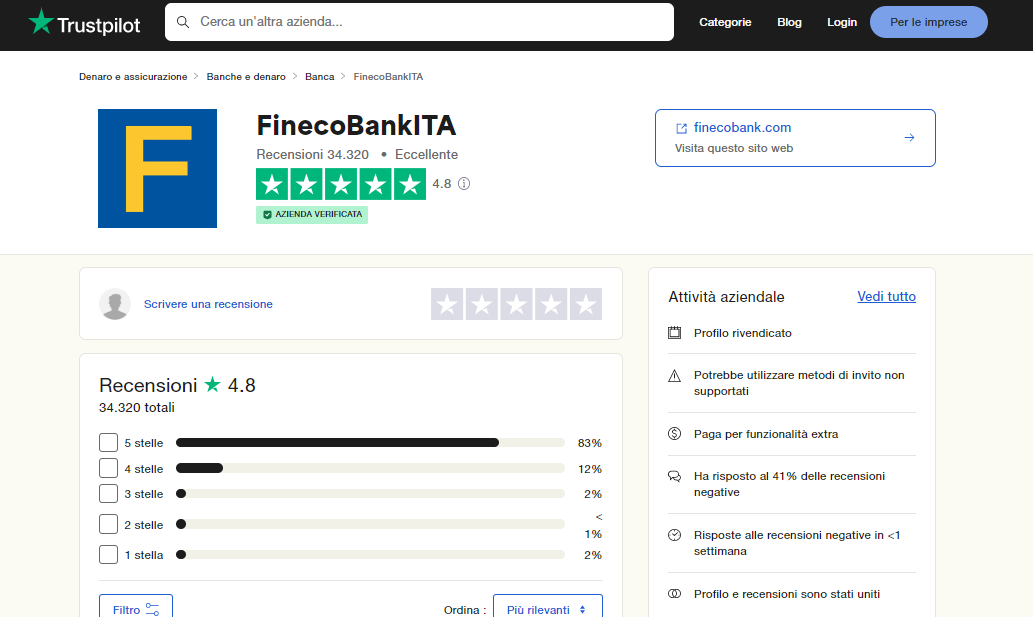1033x617 pixels.
Task: Click the dollar icon for Paga per funzionalità extra
Action: point(675,433)
